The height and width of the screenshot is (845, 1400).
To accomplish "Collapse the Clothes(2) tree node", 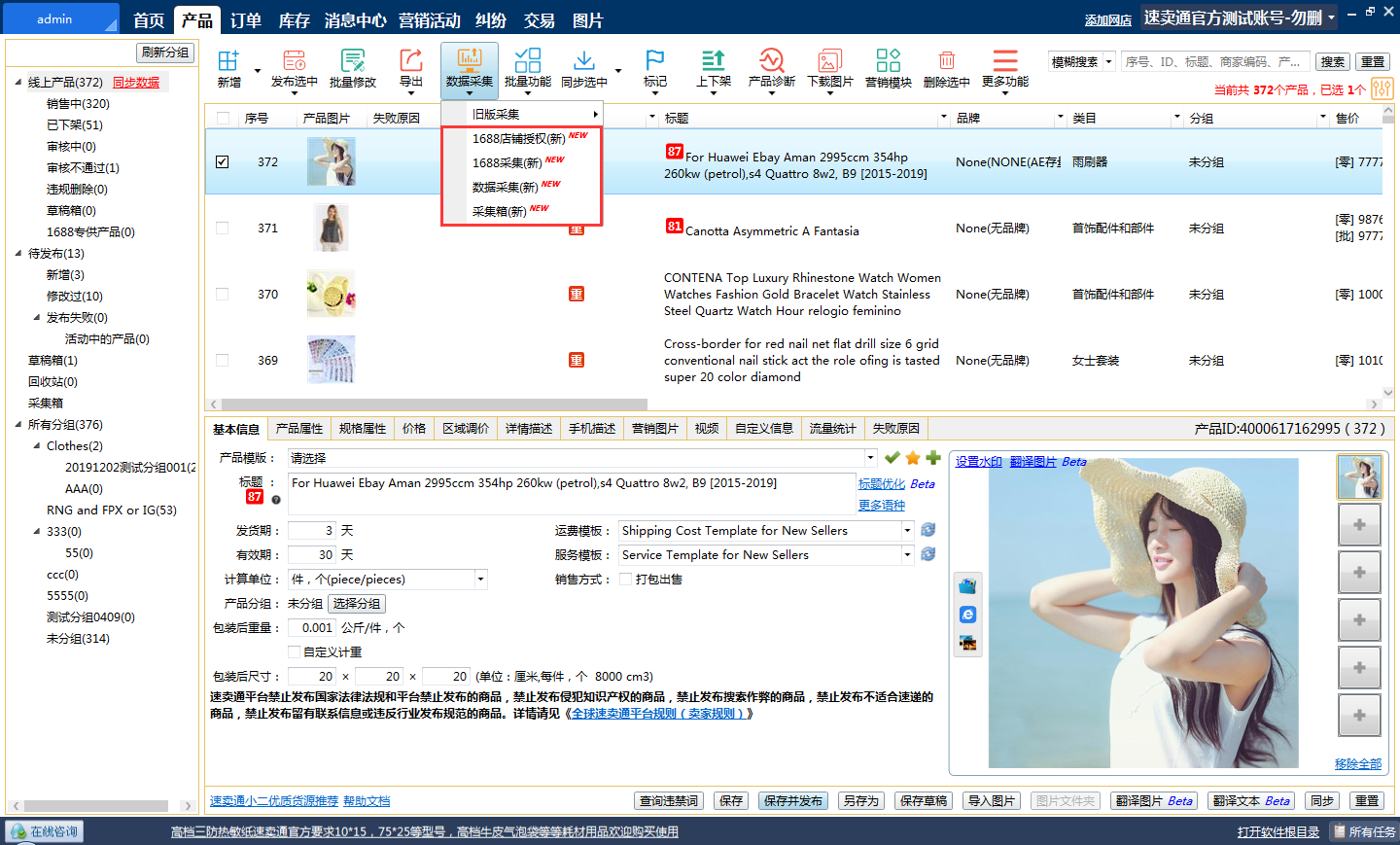I will (x=37, y=445).
